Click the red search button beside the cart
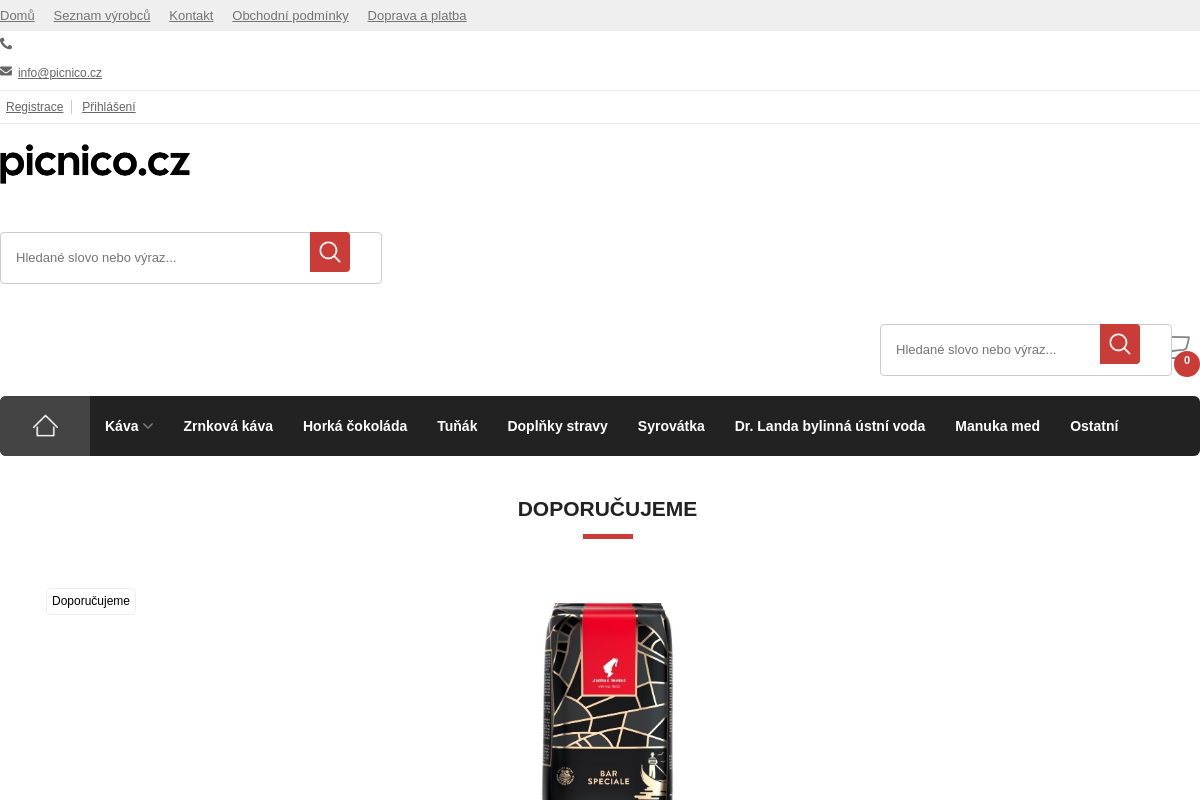1200x800 pixels. pyautogui.click(x=1120, y=344)
